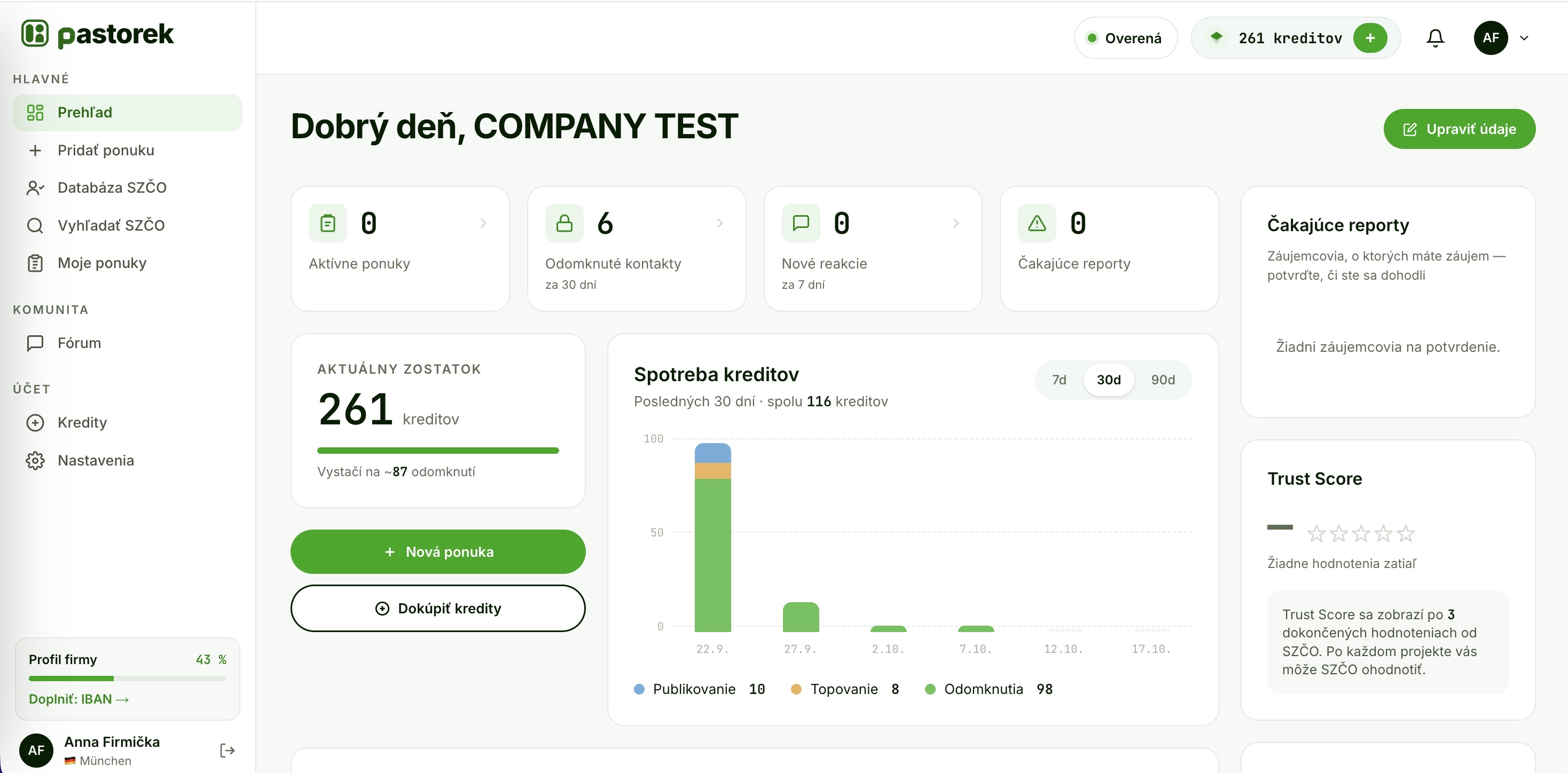Add credits with green plus button
The height and width of the screenshot is (773, 1568).
(1369, 38)
